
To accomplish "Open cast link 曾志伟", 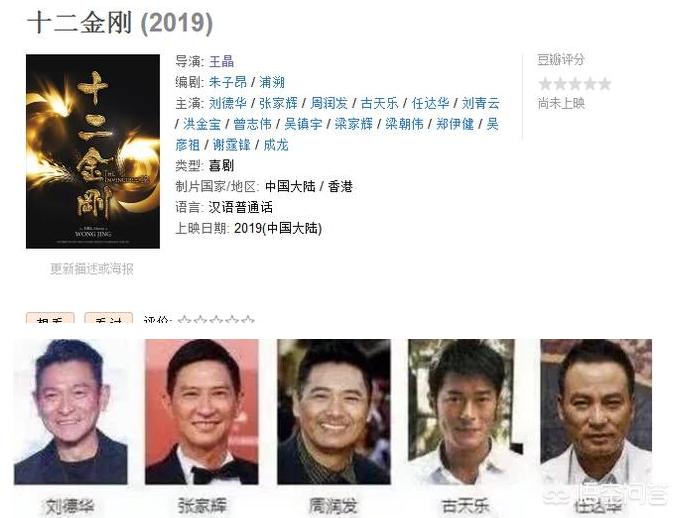I will tap(252, 124).
